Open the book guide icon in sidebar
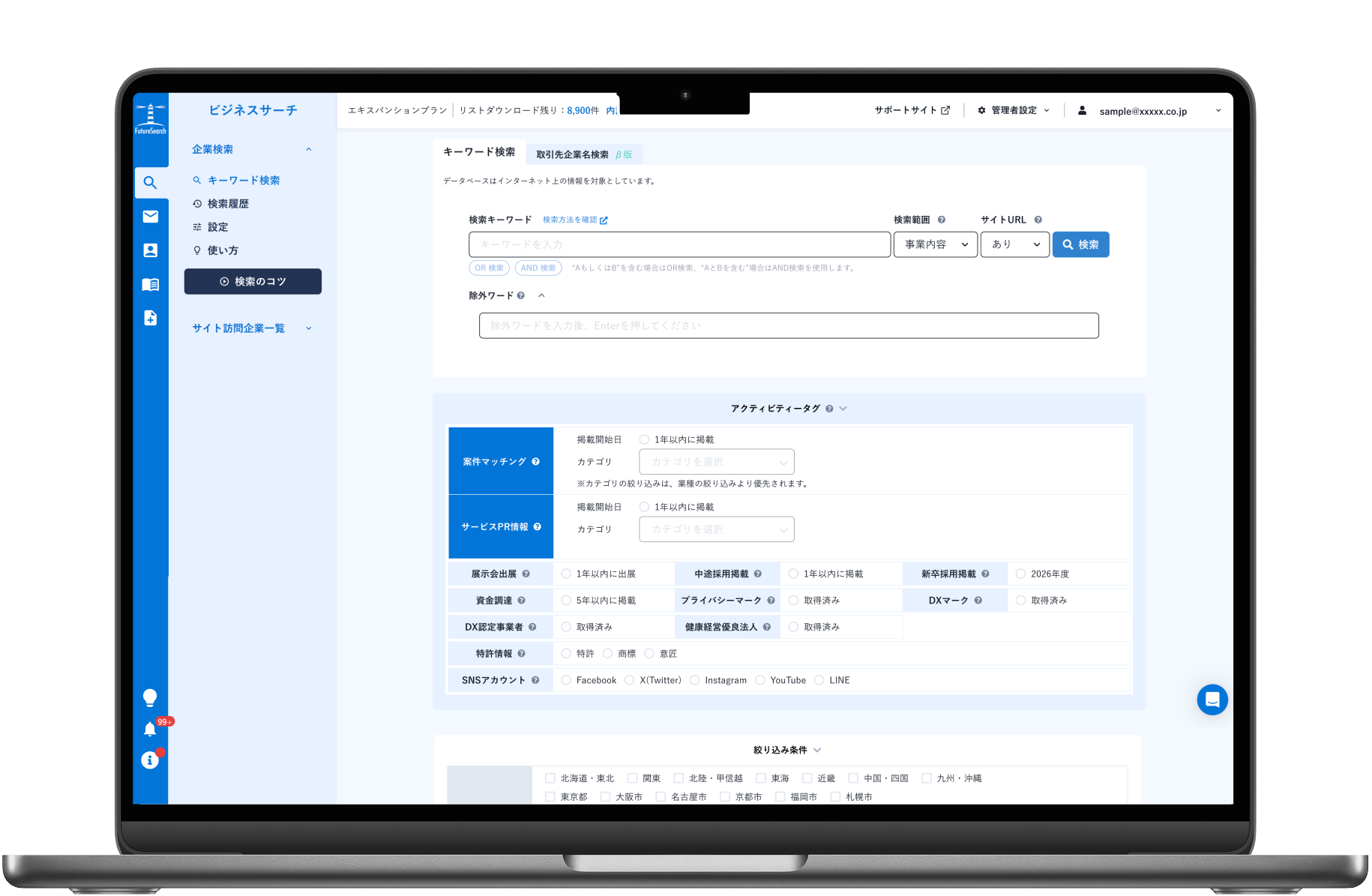Screen dimensions: 1372x896 (151, 284)
